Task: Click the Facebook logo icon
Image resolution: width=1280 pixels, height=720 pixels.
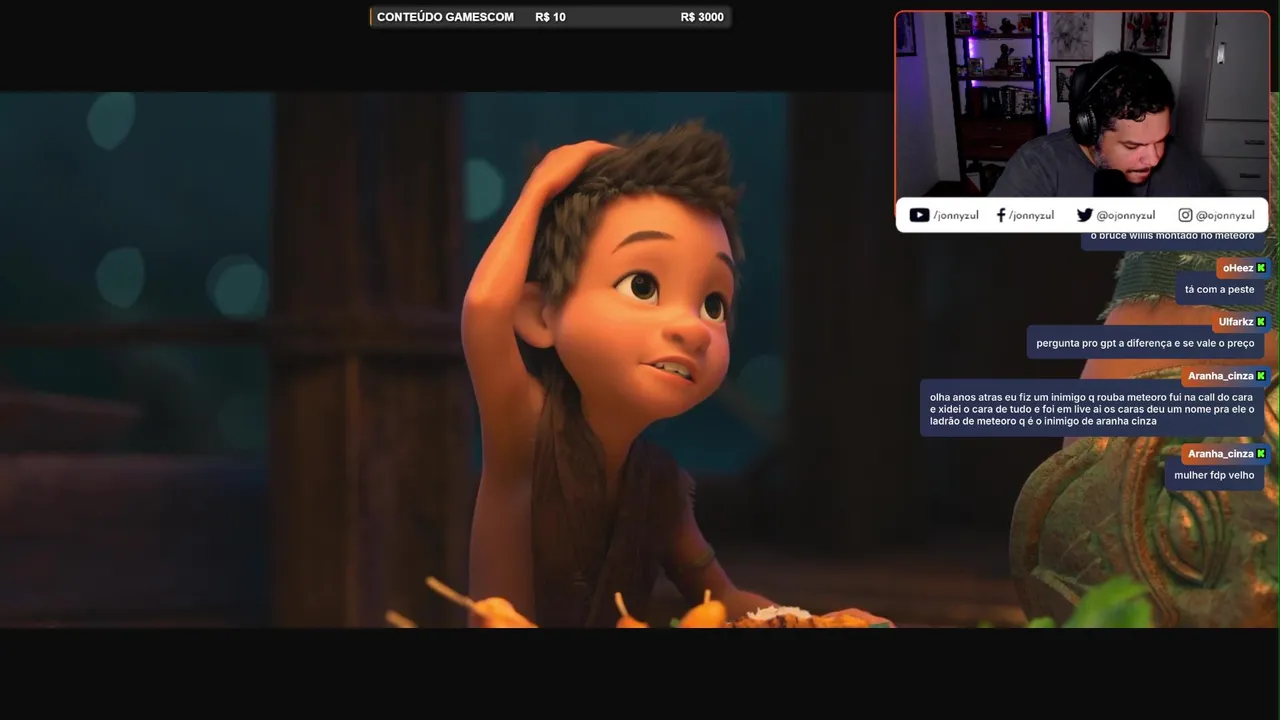Action: pyautogui.click(x=1001, y=215)
